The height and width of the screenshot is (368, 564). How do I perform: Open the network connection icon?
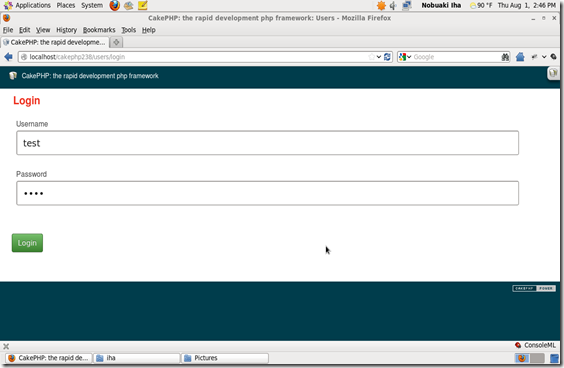(x=407, y=5)
